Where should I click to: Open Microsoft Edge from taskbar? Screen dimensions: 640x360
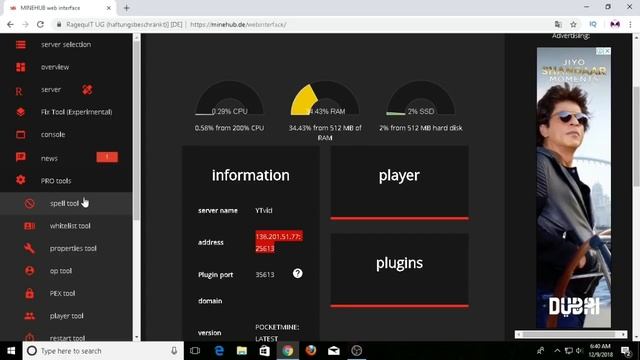click(219, 351)
